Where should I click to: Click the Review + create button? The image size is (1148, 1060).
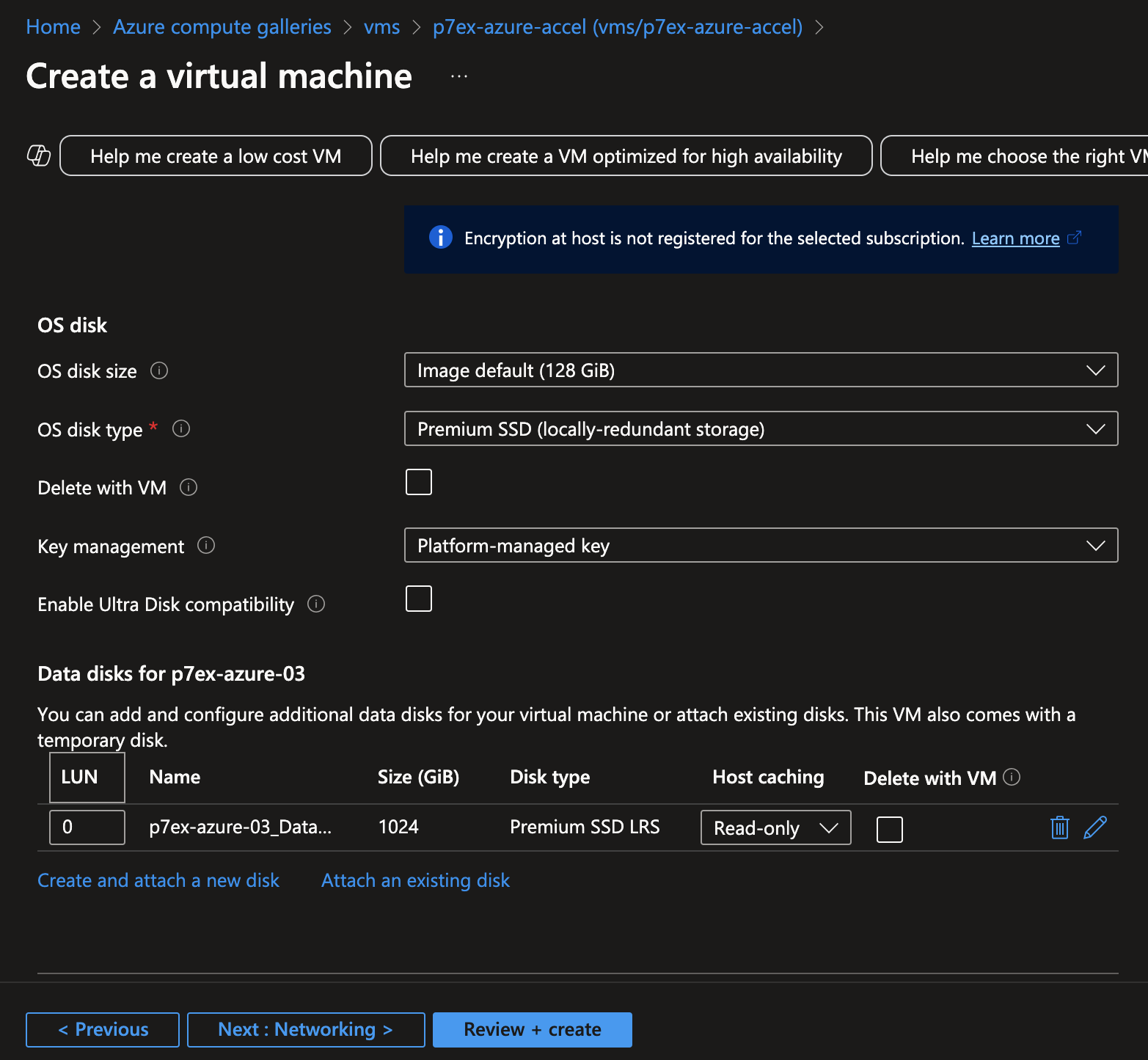coord(532,1029)
